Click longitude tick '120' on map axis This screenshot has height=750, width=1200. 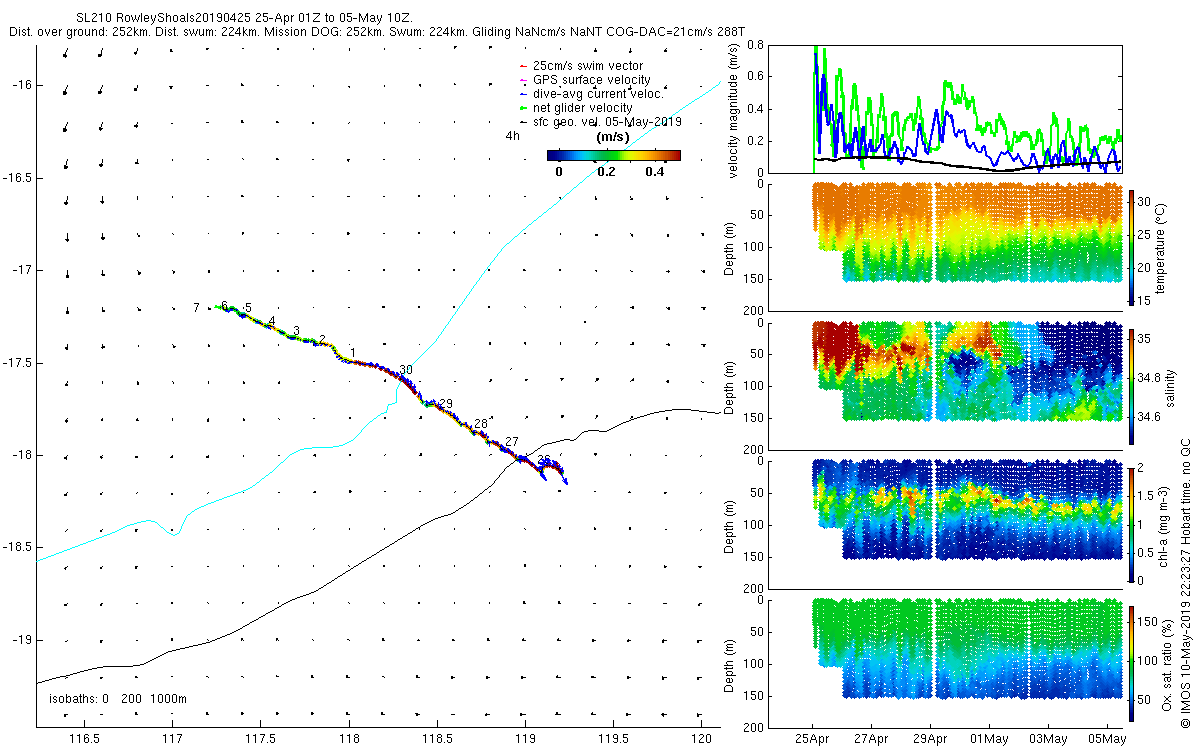tap(701, 738)
